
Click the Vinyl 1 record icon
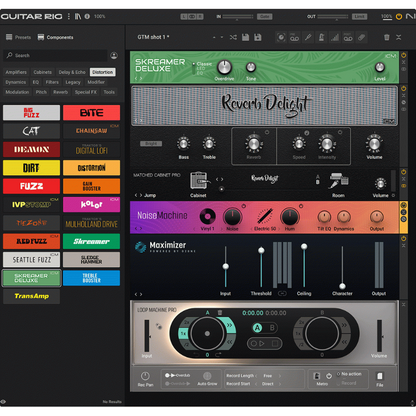tap(207, 217)
